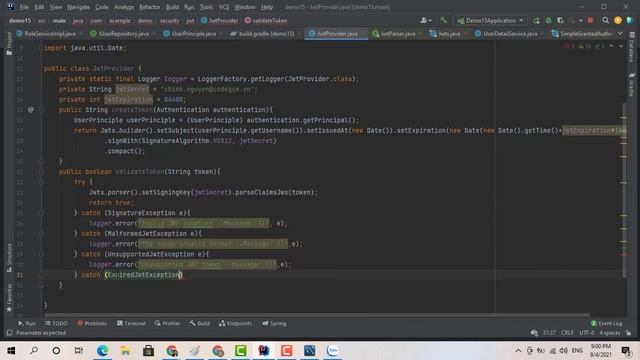Open Microsoft Edge from taskbar
640x360 pixels.
click(102, 351)
